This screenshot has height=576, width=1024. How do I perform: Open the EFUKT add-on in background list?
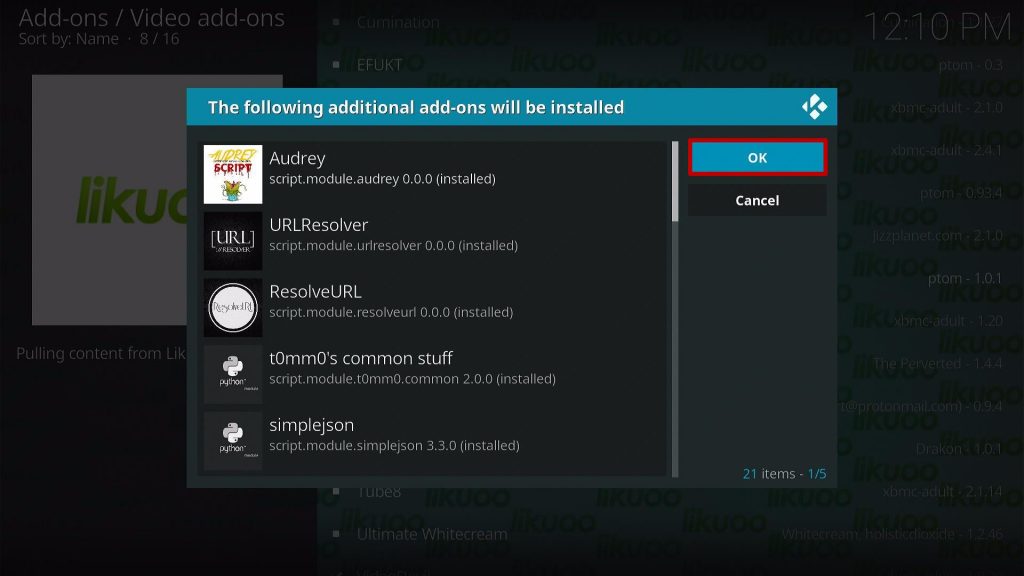(x=379, y=65)
